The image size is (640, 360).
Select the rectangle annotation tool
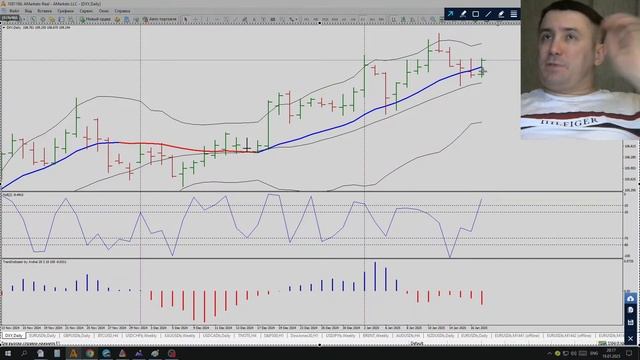point(476,14)
